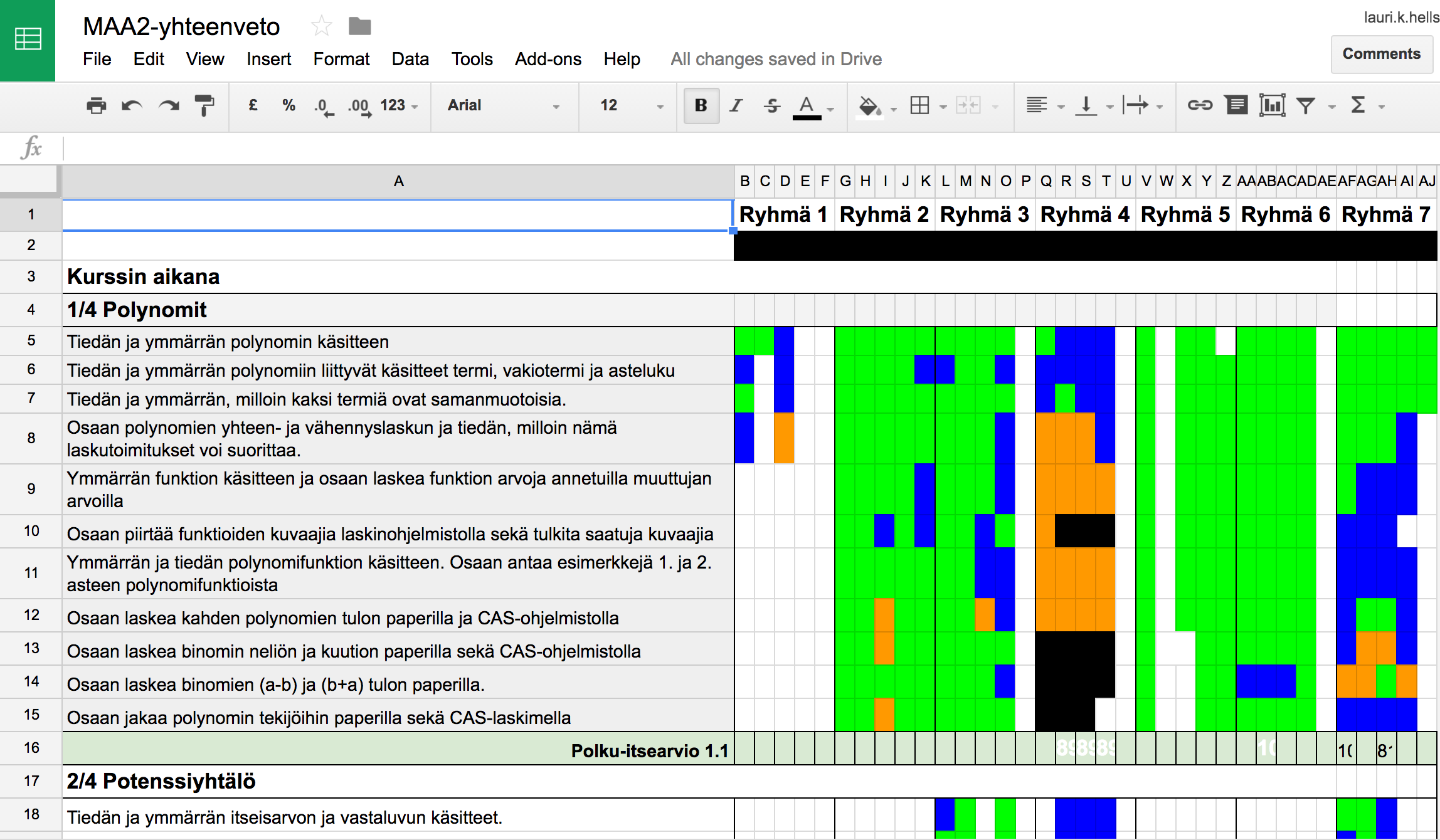The width and height of the screenshot is (1440, 840).
Task: Toggle strikethrough formatting
Action: pos(772,105)
